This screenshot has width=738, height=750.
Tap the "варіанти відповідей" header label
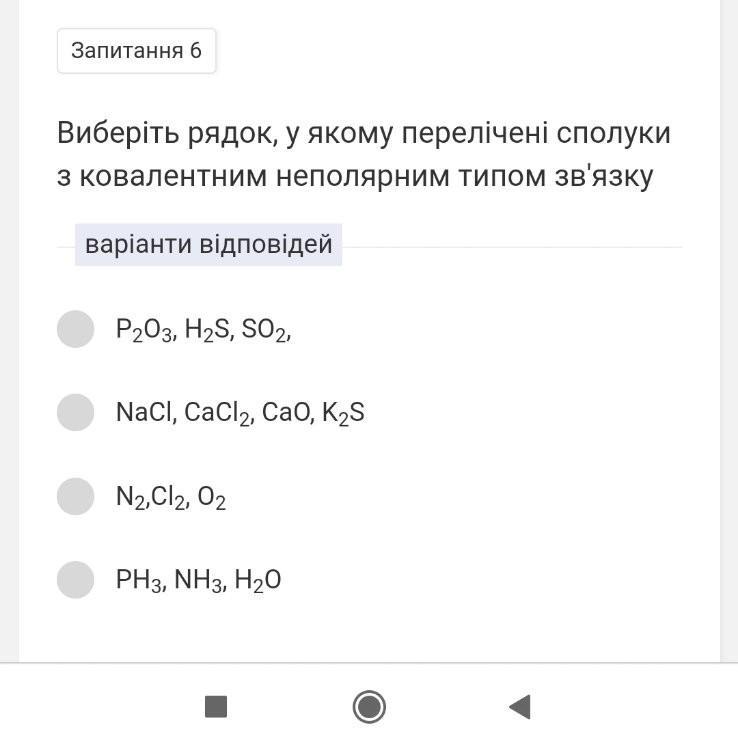[x=208, y=245]
